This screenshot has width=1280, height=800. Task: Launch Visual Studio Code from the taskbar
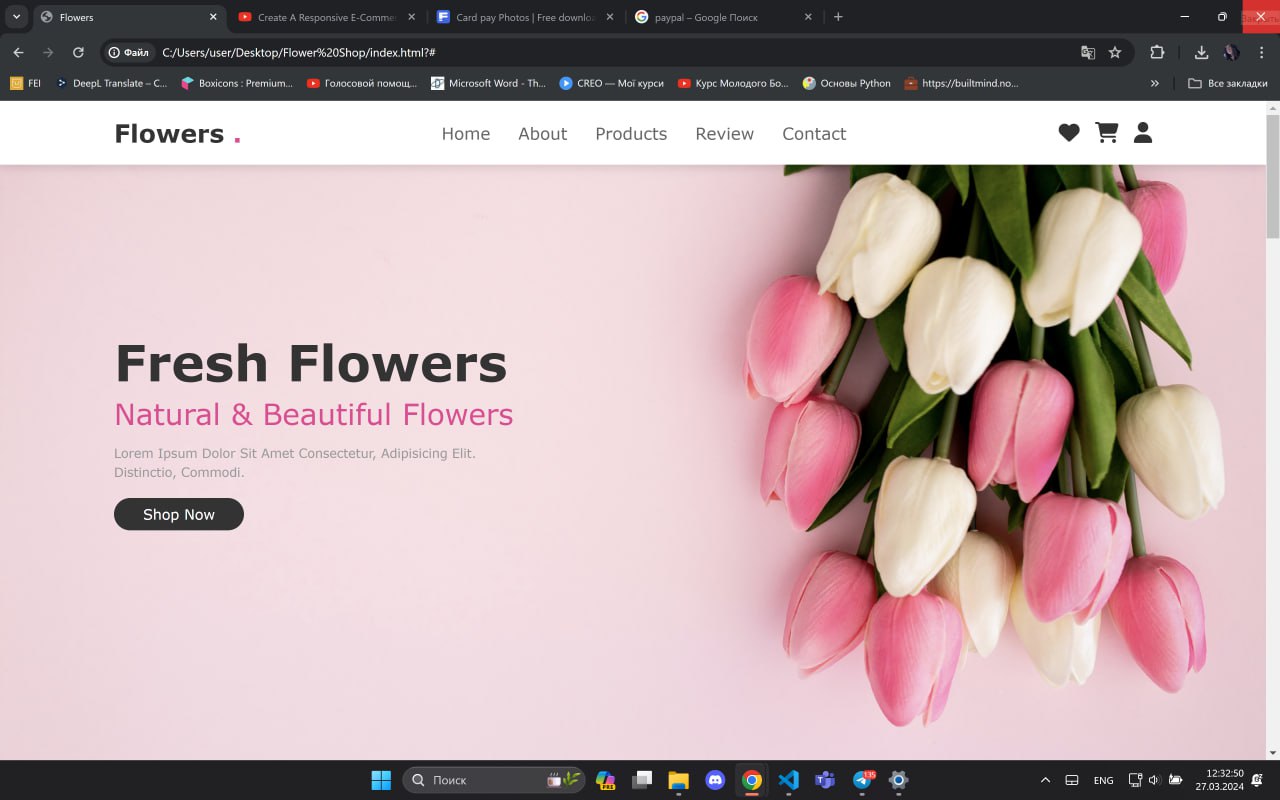coord(788,780)
